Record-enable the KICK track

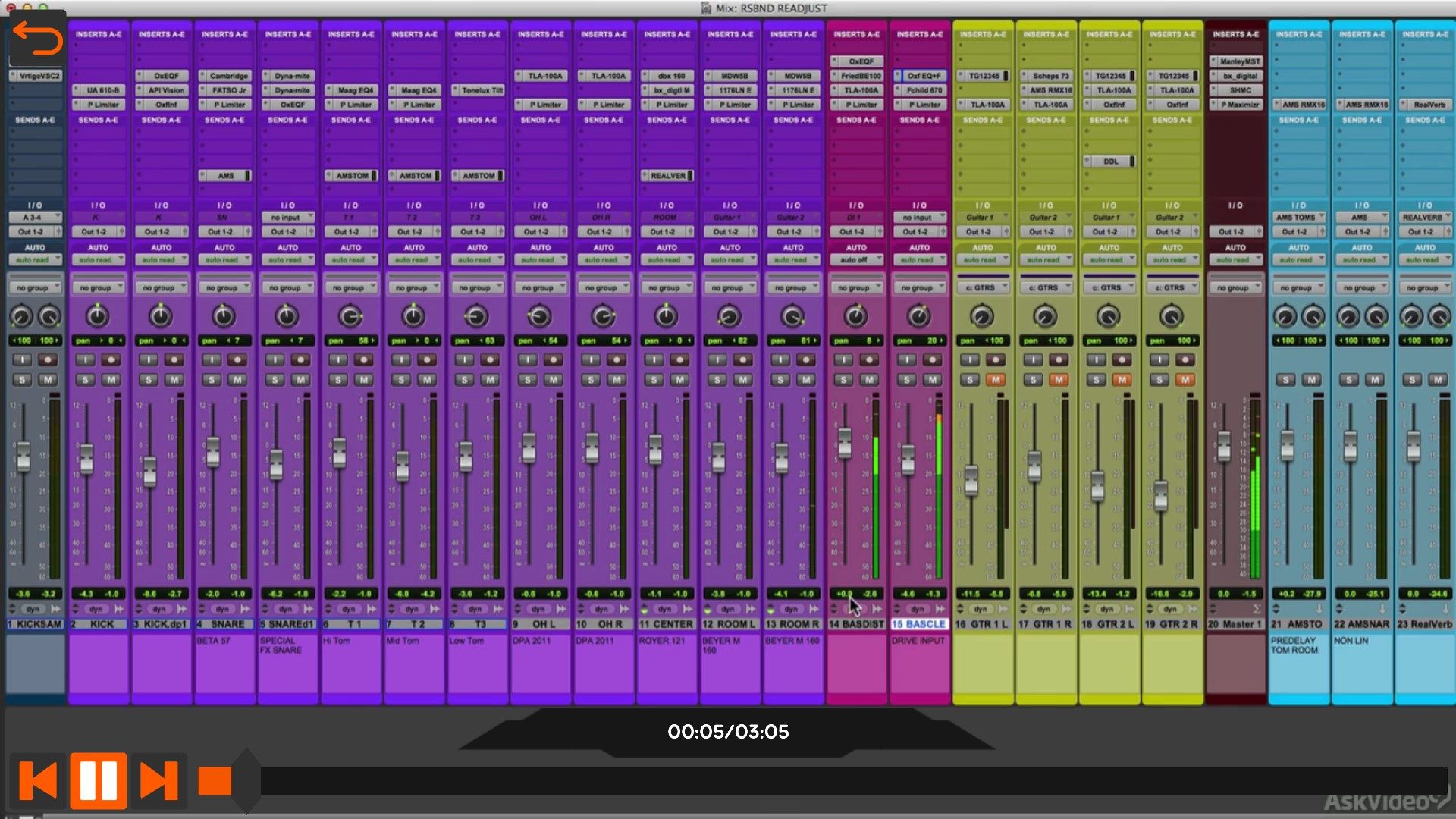(x=111, y=360)
